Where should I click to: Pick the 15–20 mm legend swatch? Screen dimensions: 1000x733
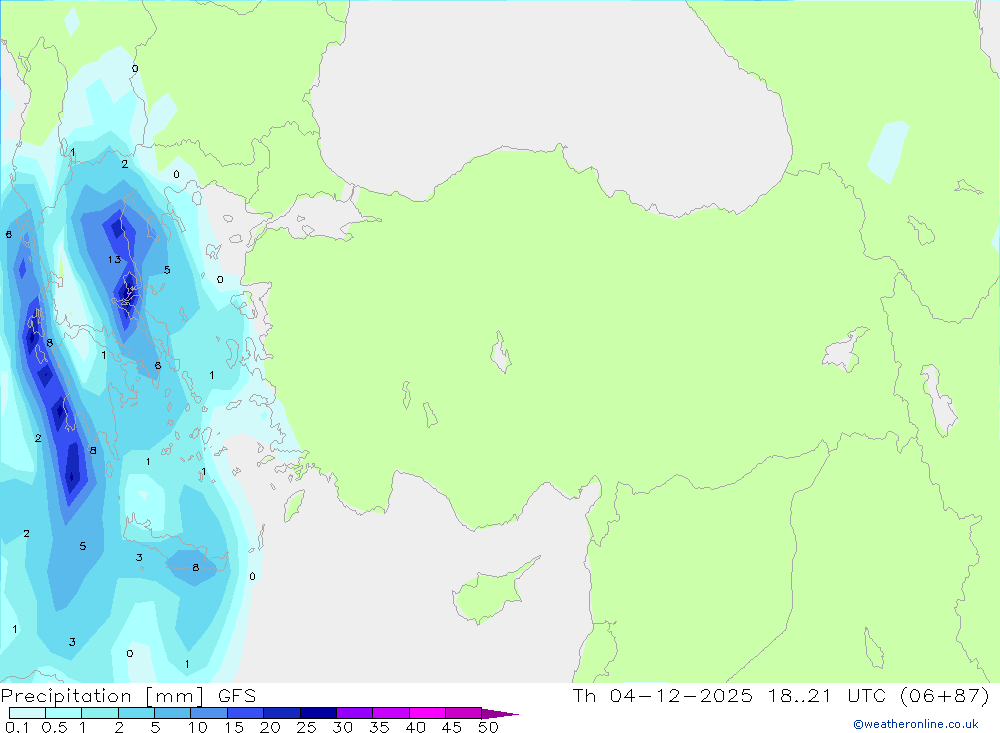(245, 713)
